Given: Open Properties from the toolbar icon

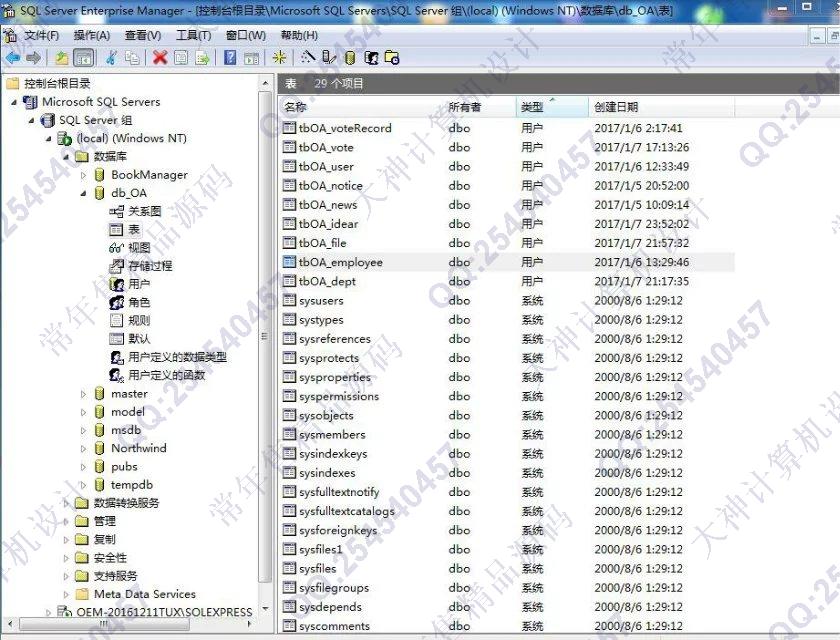Looking at the screenshot, I should click(181, 57).
